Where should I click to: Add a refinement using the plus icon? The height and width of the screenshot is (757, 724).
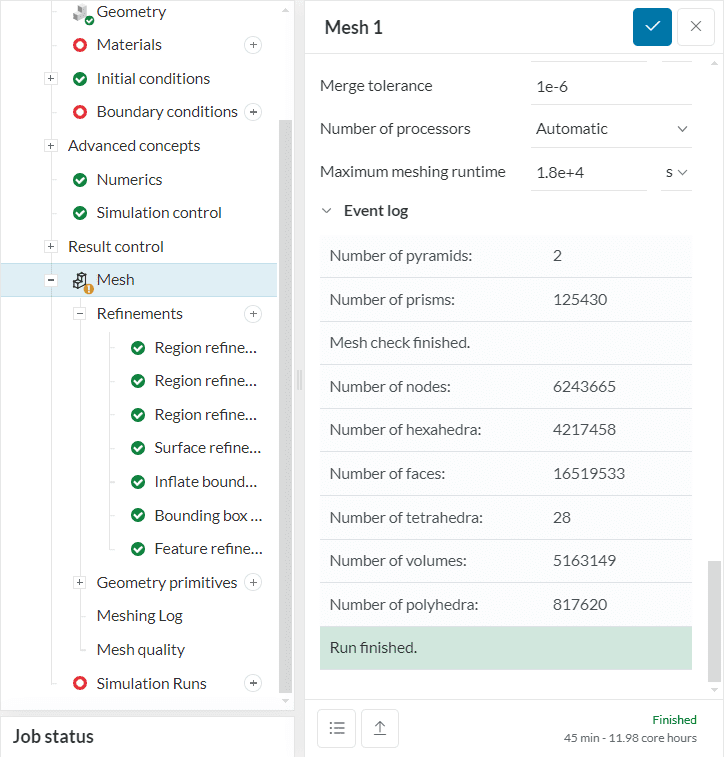coord(253,314)
